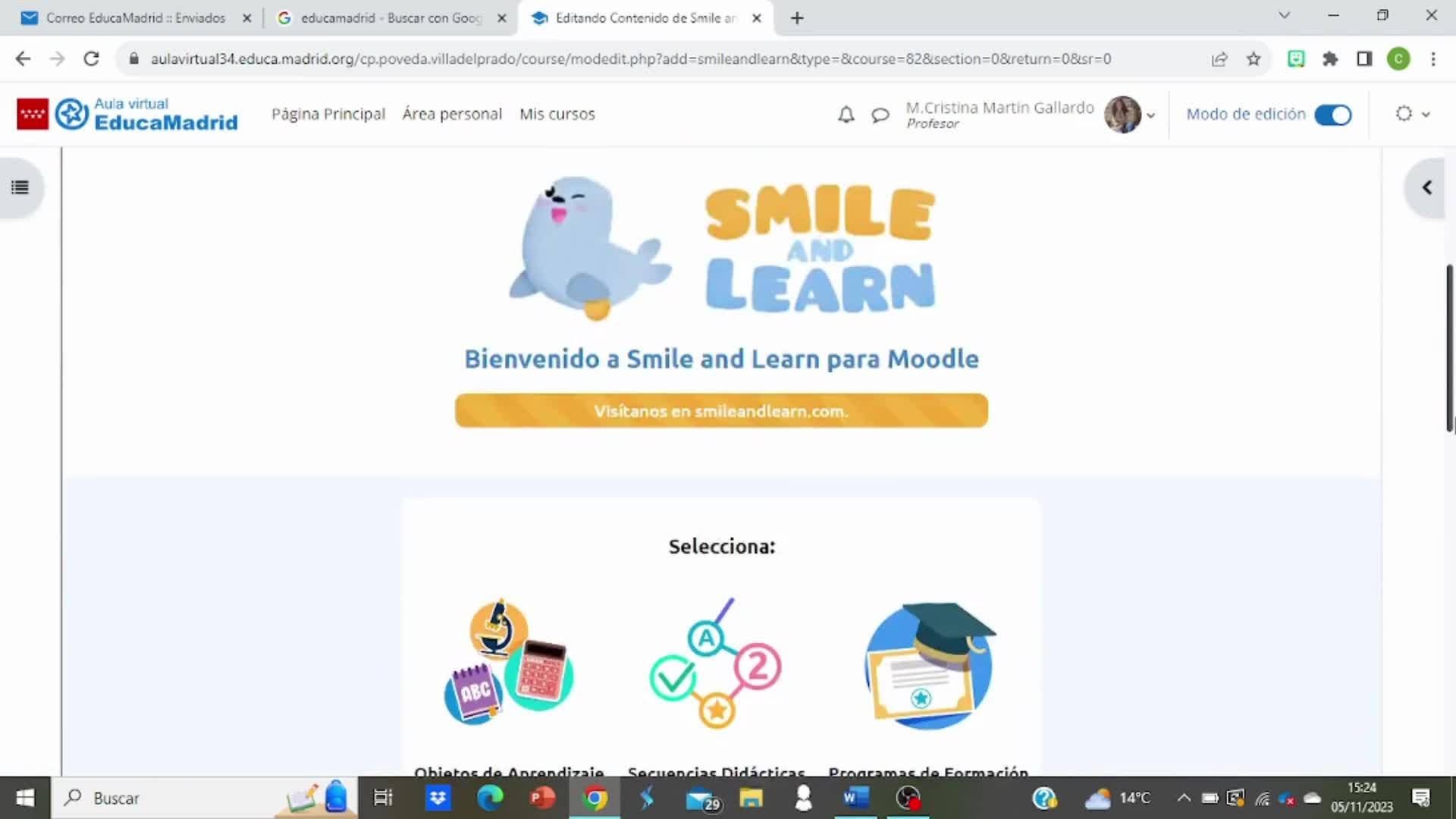
Task: Bookmark page with the star icon
Action: 1254,59
